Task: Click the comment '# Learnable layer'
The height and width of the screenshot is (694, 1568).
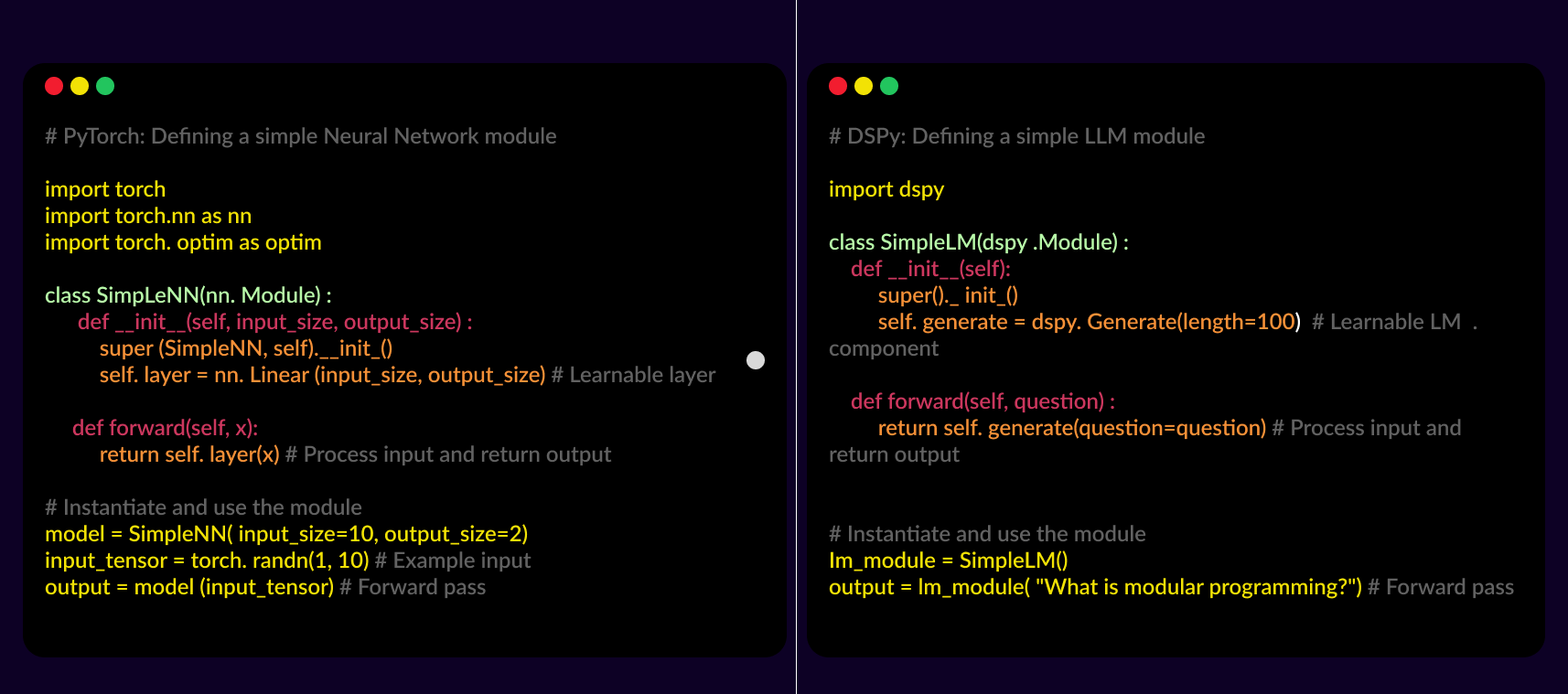Action: point(633,375)
